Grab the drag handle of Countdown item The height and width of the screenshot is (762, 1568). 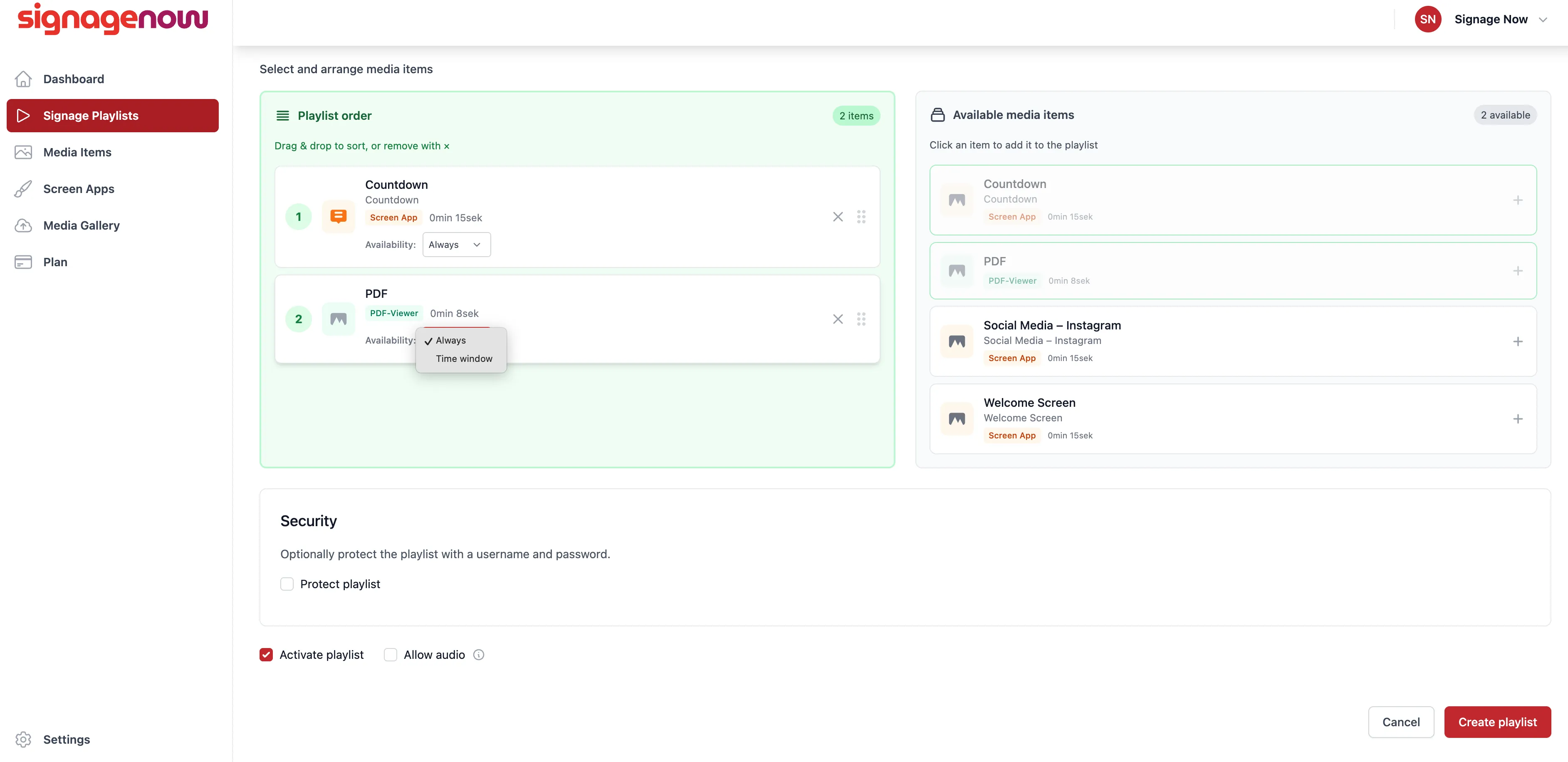861,217
